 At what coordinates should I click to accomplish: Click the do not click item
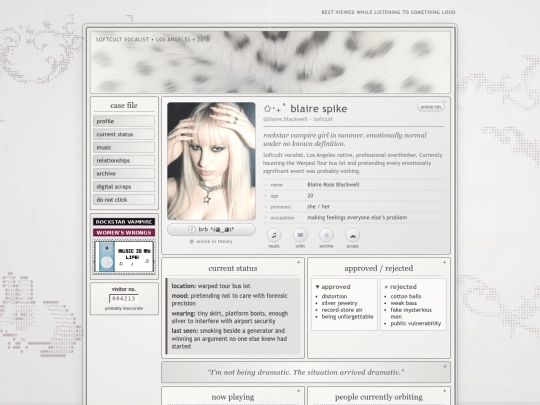pos(124,200)
